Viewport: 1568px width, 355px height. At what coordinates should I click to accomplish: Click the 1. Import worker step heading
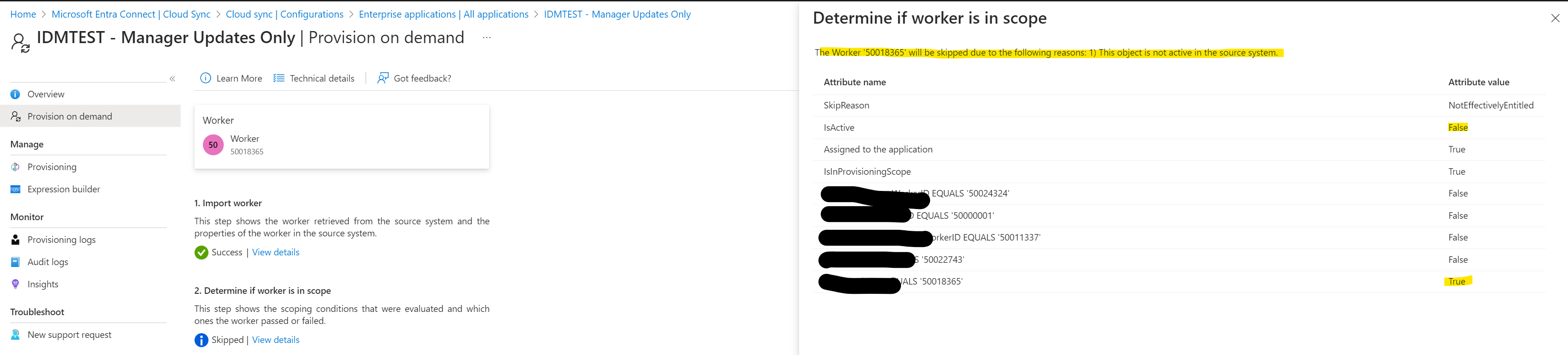(228, 203)
